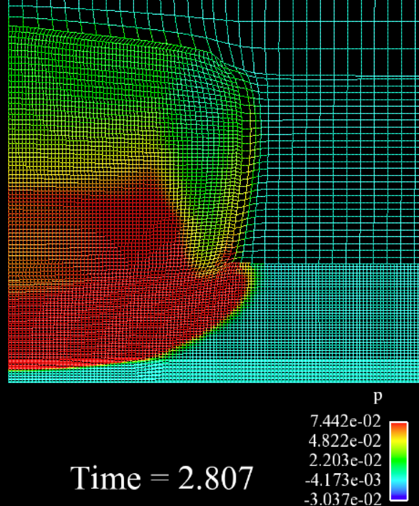Select the 2.203e-02 legend value
This screenshot has height=506, width=419.
[345, 460]
